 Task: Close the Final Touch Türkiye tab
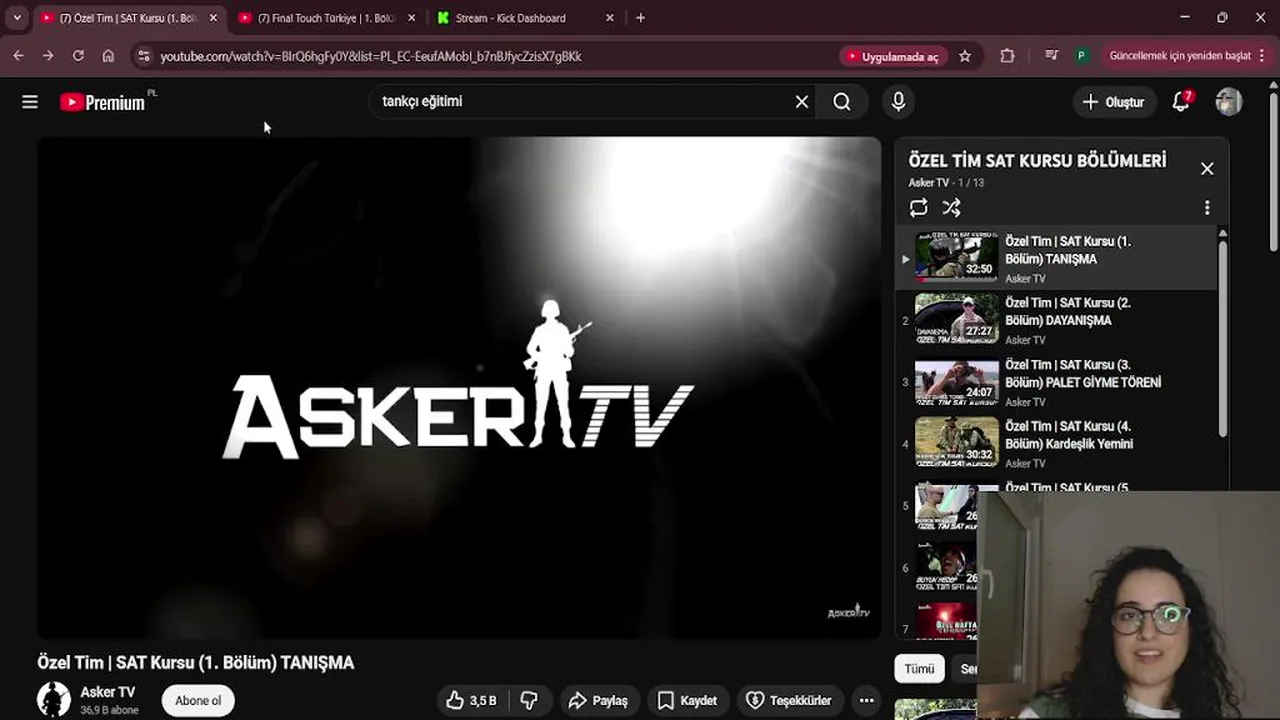[x=411, y=18]
